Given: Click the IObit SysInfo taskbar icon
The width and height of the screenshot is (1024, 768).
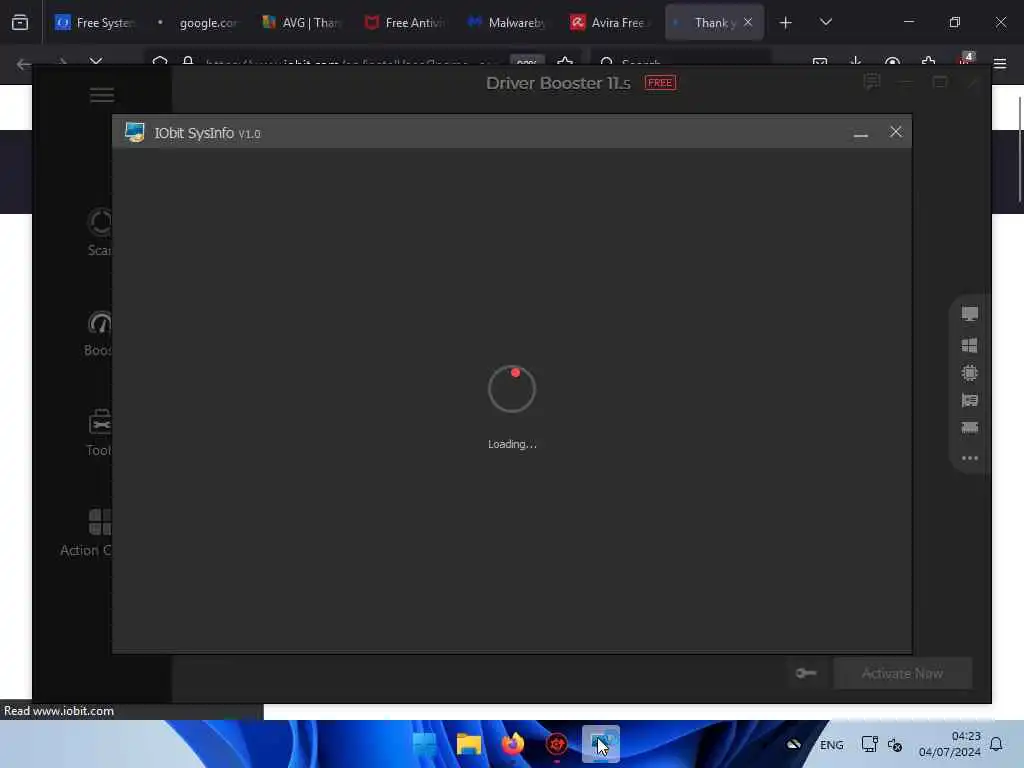Looking at the screenshot, I should point(601,744).
